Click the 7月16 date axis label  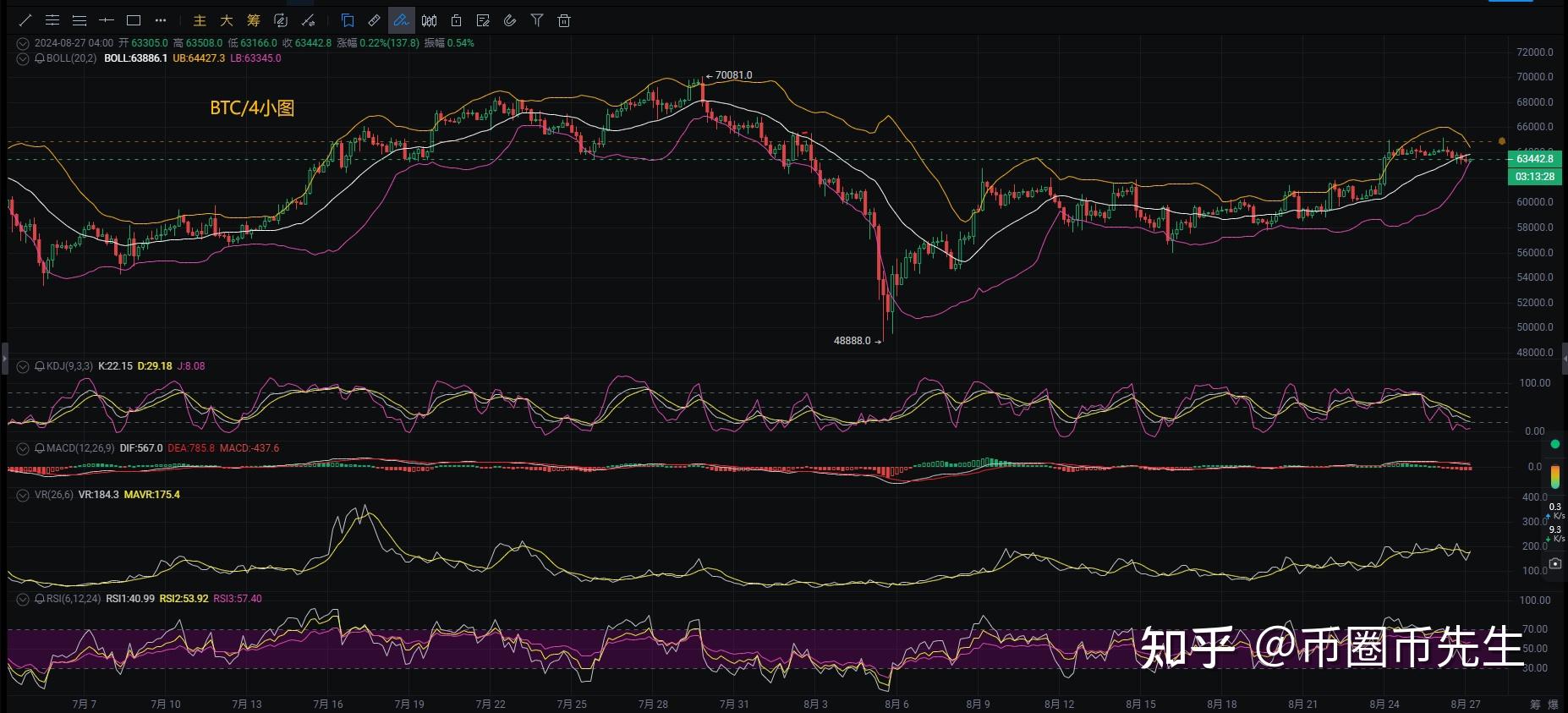pos(328,704)
